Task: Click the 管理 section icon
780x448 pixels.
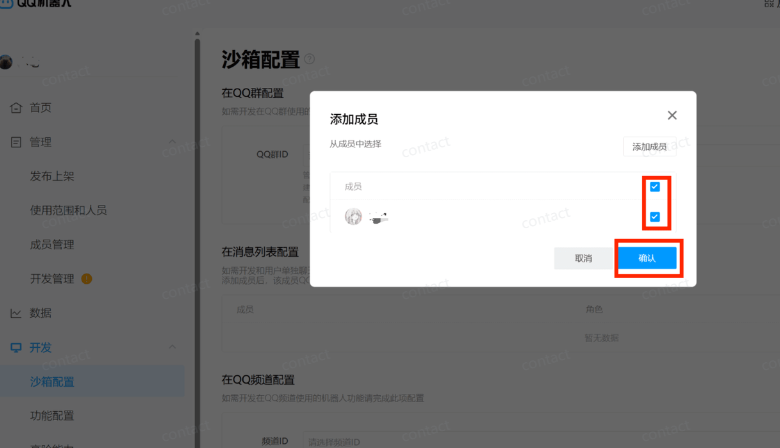Action: click(x=16, y=142)
